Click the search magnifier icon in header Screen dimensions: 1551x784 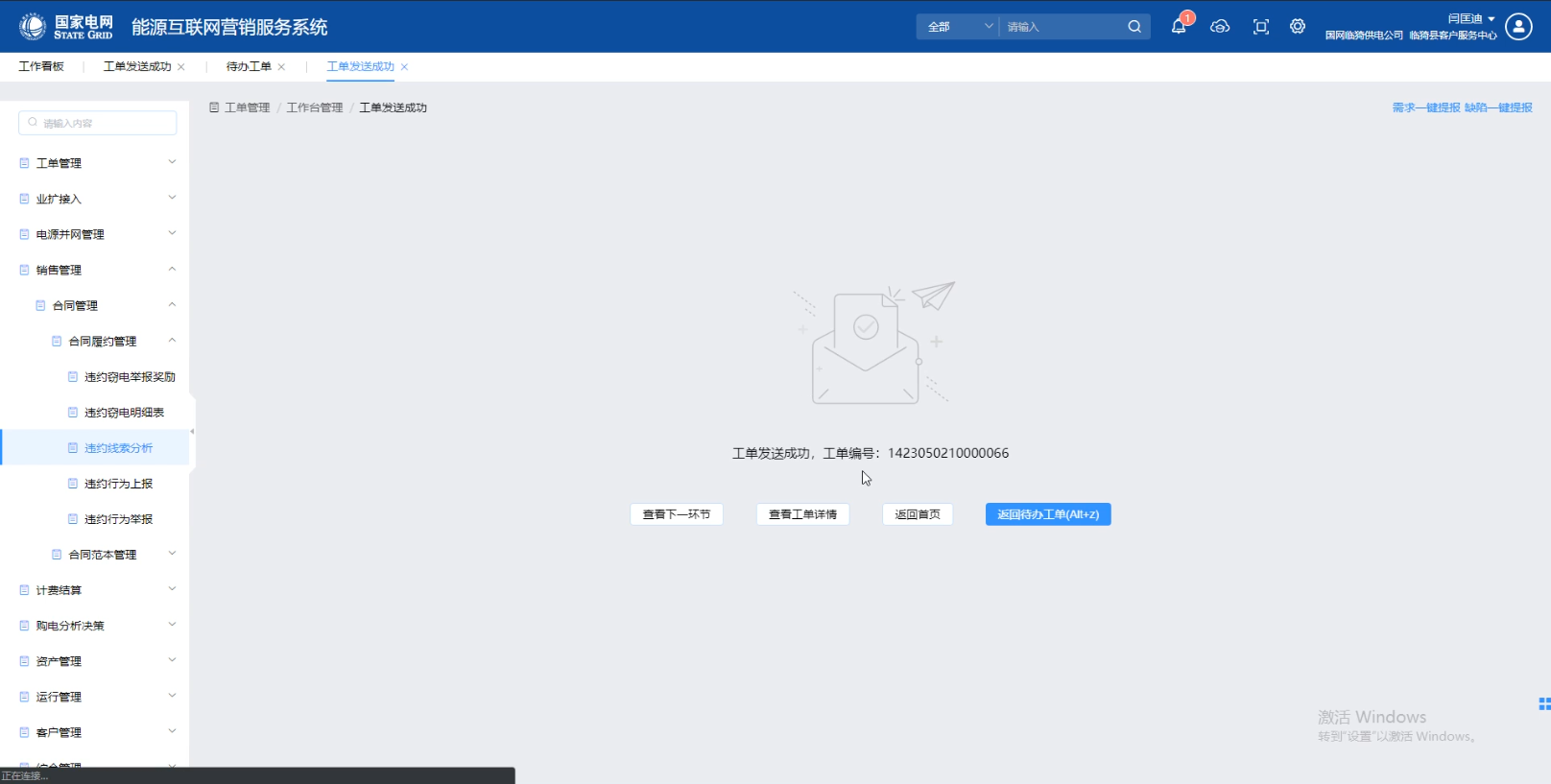pos(1134,27)
